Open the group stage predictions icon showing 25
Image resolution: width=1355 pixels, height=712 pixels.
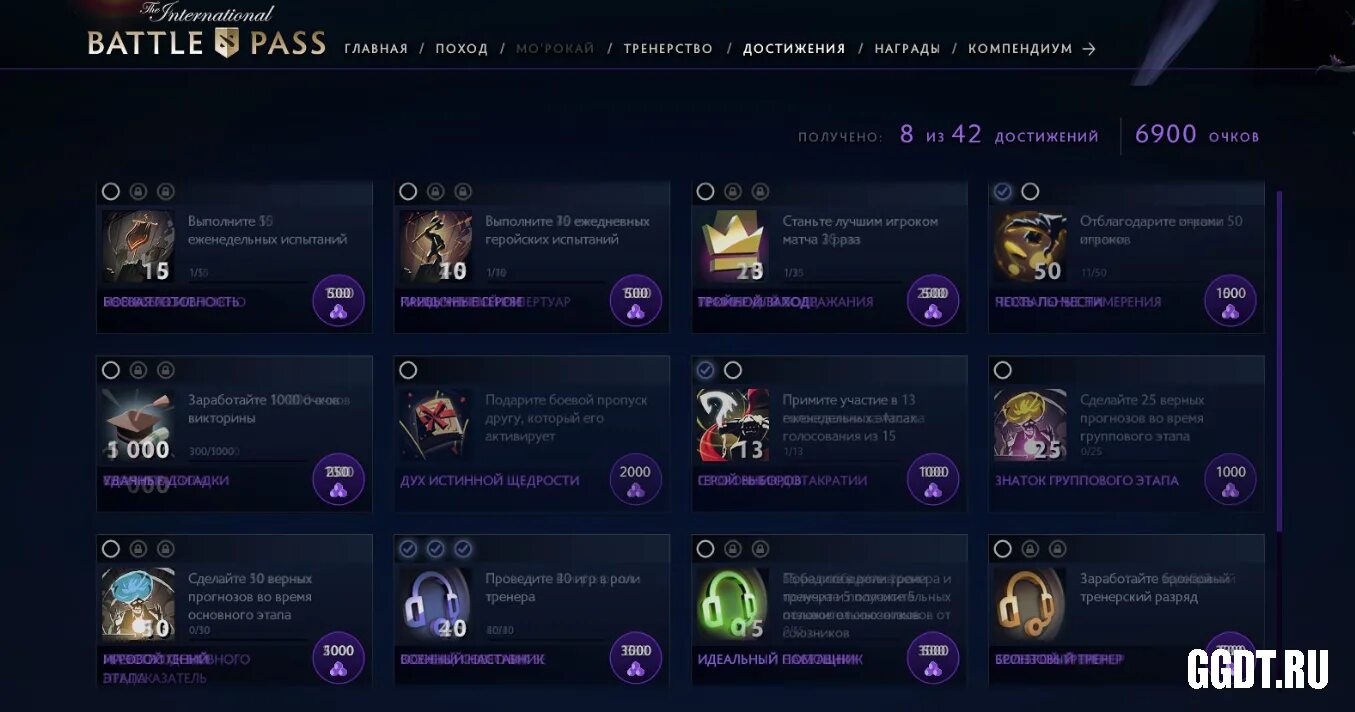tap(1030, 425)
